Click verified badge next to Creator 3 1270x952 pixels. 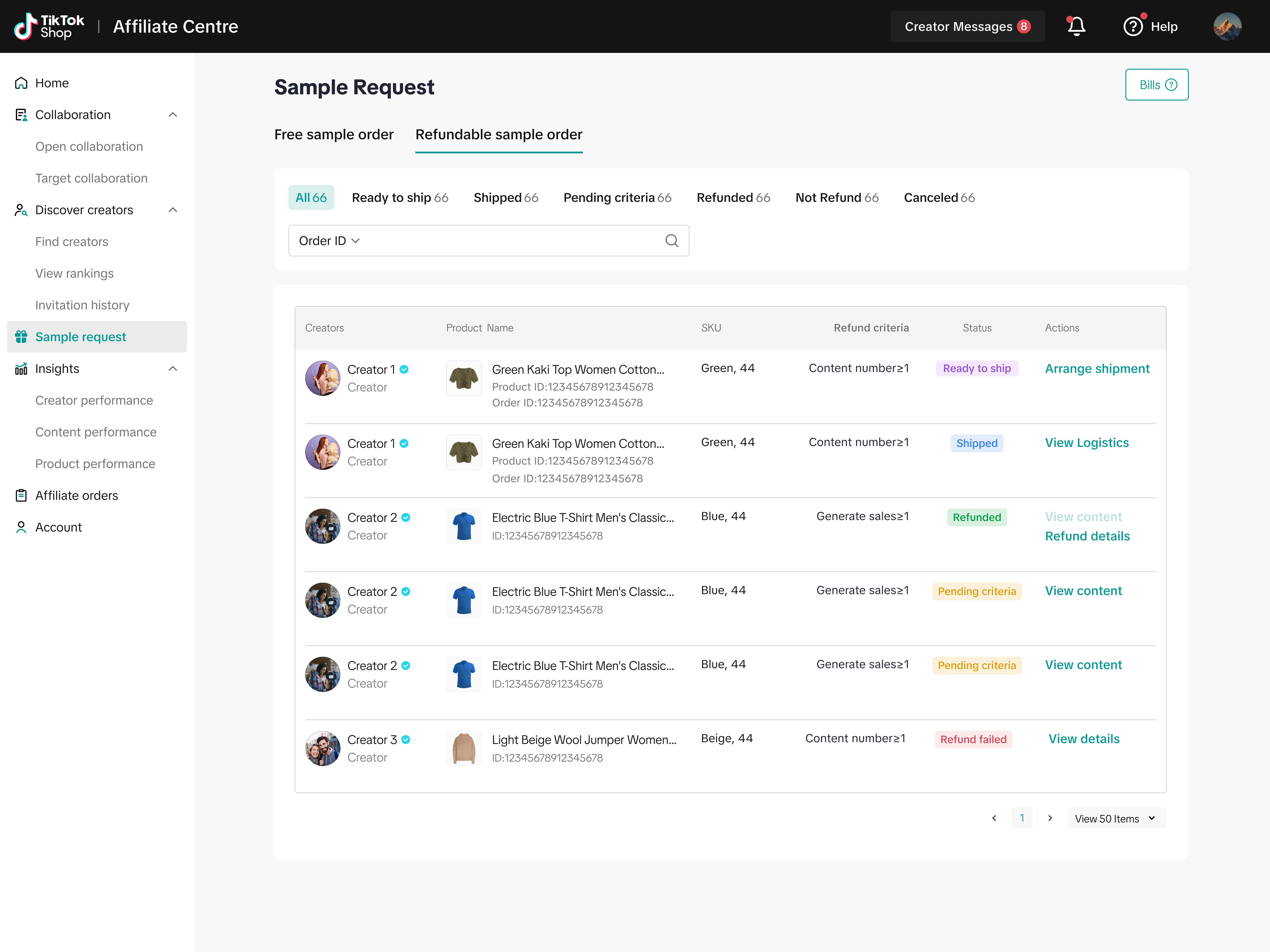tap(406, 740)
